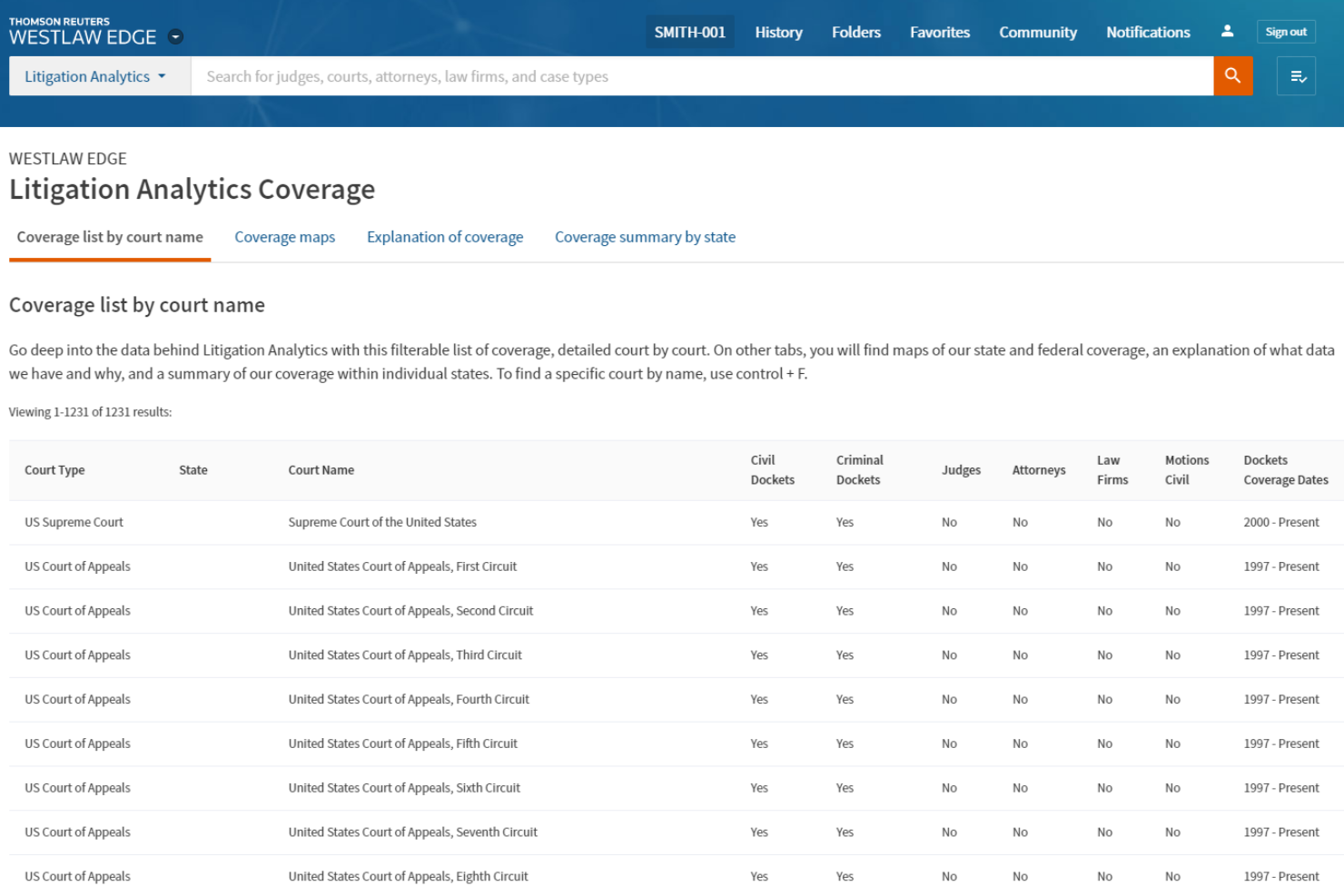The height and width of the screenshot is (896, 1344).
Task: Switch to the Explanation of coverage tab
Action: click(445, 237)
